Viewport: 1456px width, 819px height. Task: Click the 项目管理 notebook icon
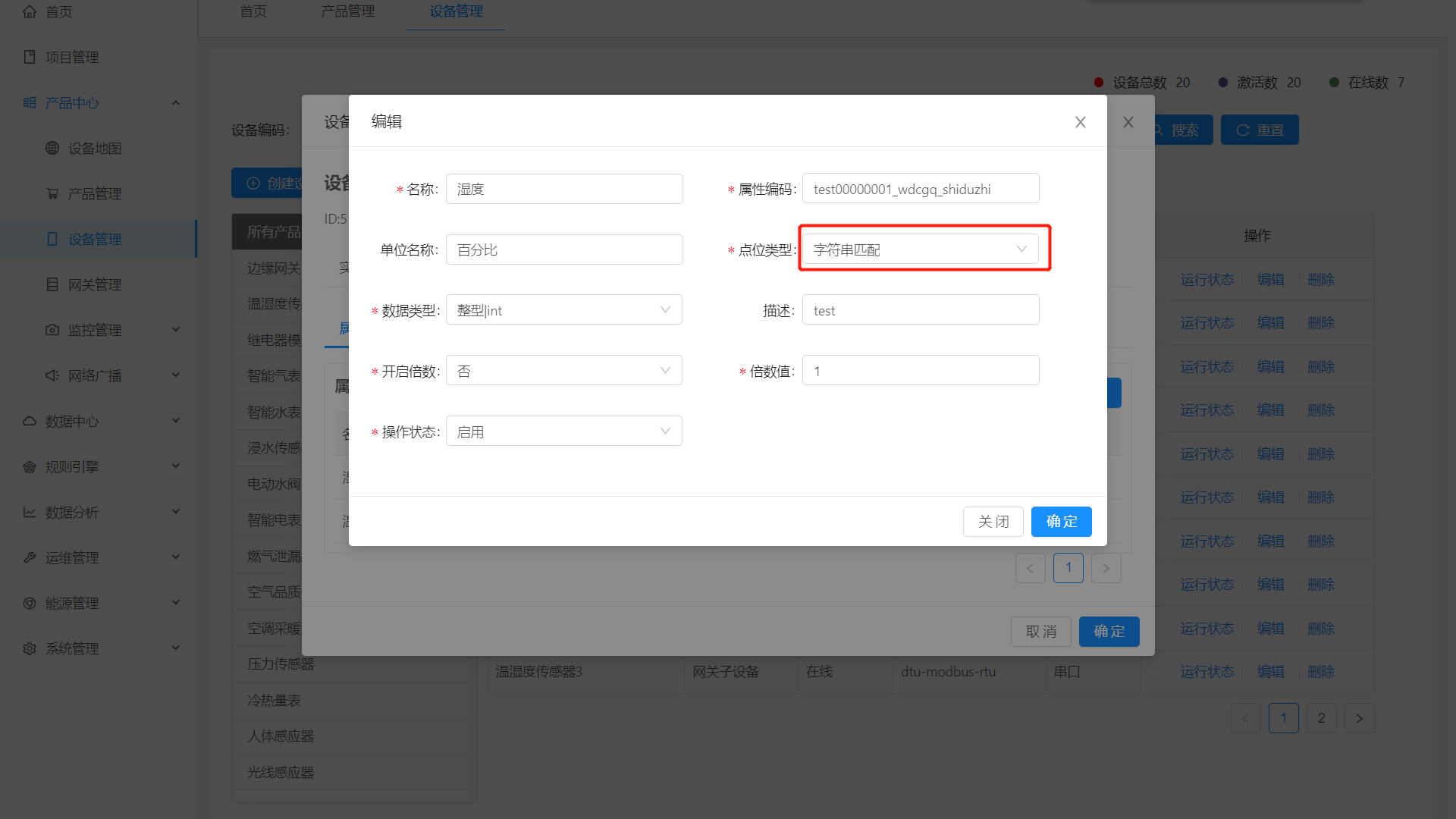pyautogui.click(x=30, y=56)
